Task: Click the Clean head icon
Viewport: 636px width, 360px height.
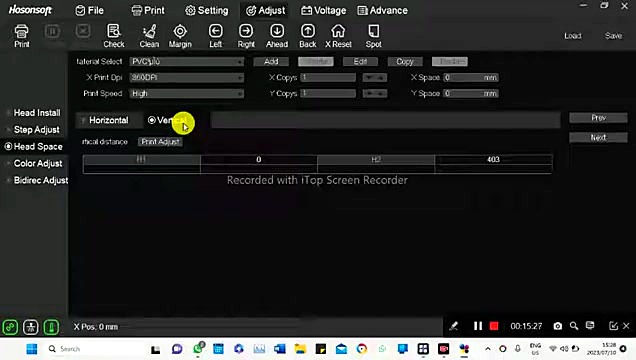Action: pos(149,36)
